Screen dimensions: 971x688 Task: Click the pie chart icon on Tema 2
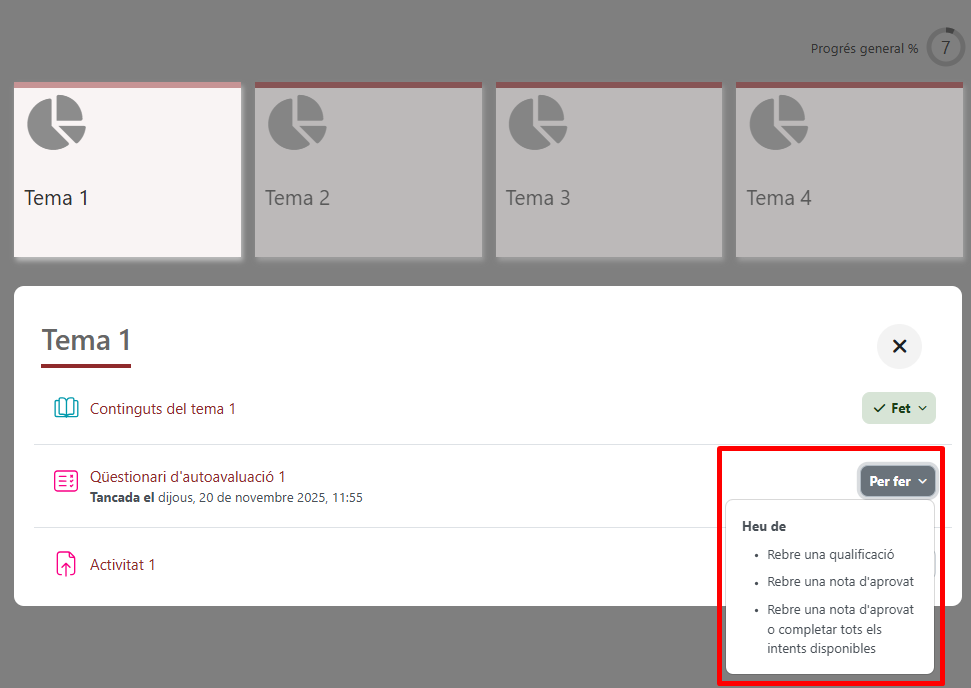[297, 123]
